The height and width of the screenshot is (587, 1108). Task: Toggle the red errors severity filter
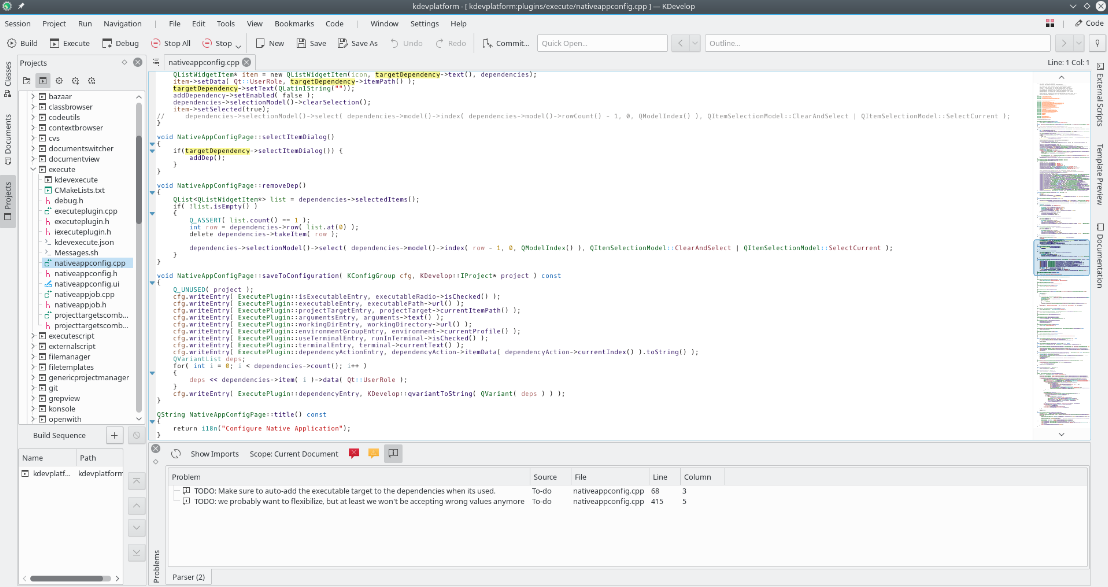[354, 453]
